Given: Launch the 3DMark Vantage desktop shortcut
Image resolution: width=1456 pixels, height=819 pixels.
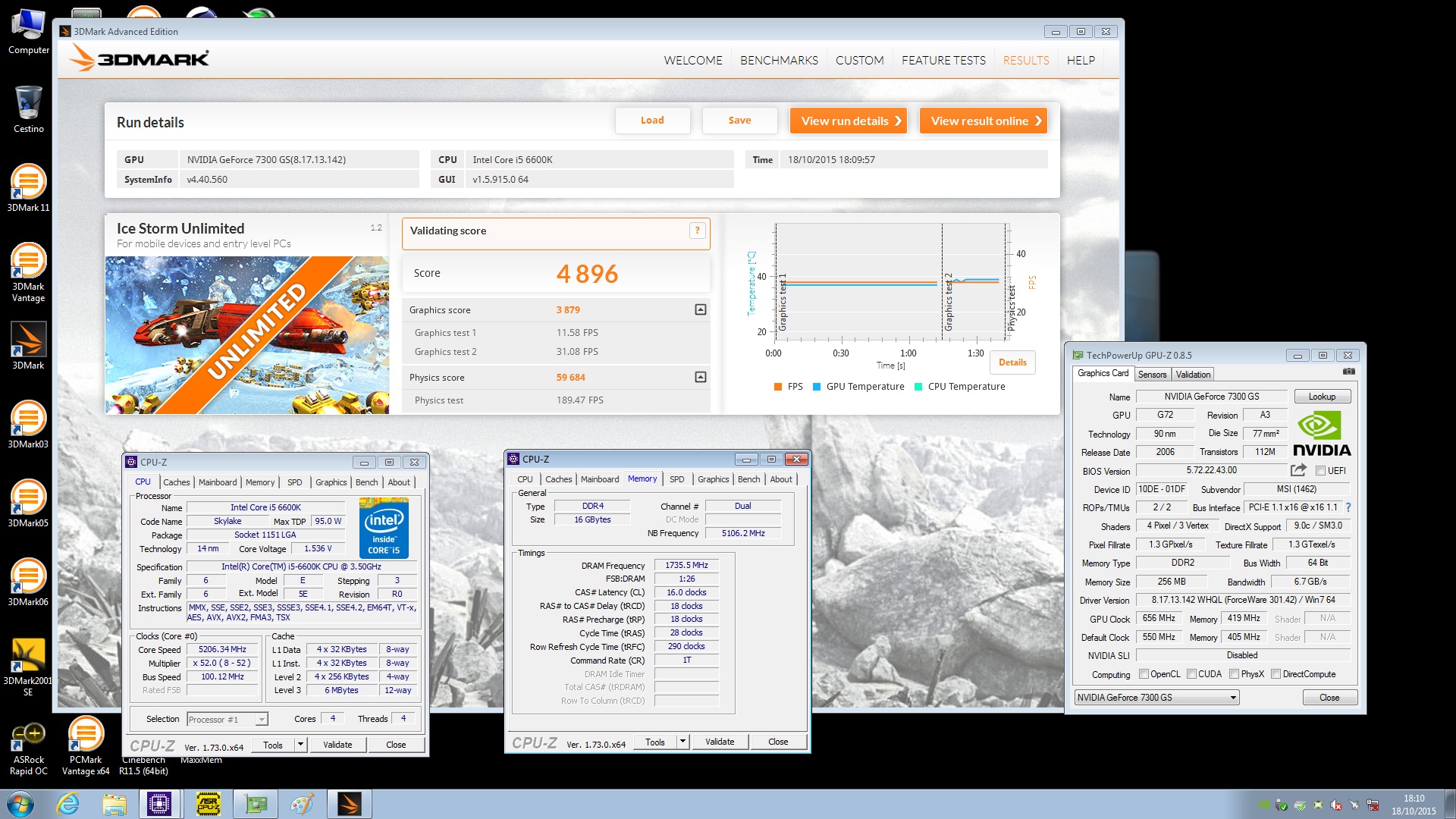Looking at the screenshot, I should tap(28, 272).
